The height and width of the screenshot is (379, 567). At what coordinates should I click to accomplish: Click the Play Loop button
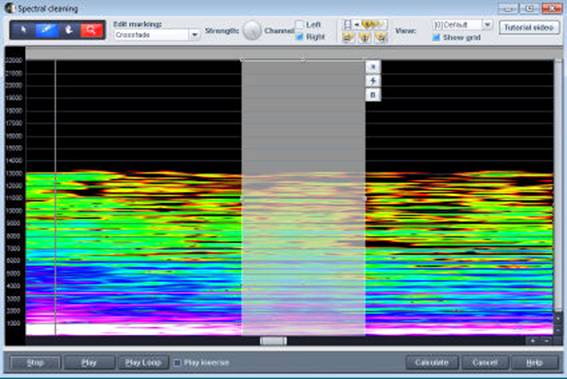[143, 362]
